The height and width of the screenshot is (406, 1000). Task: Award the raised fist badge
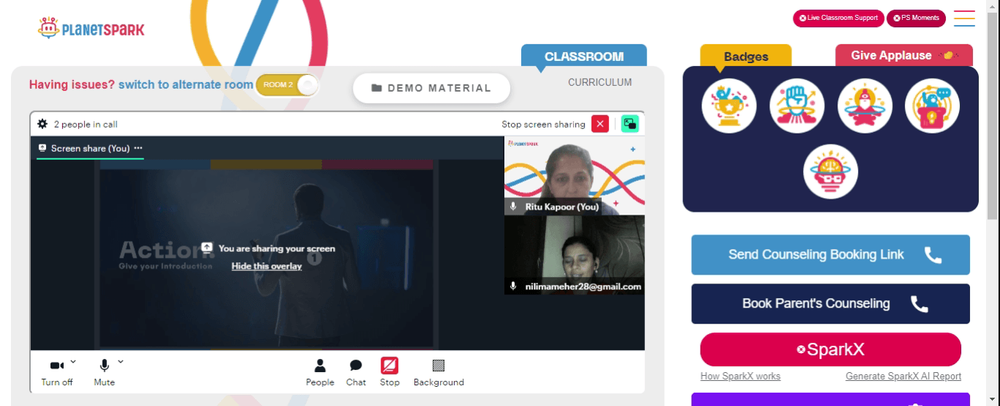[797, 106]
